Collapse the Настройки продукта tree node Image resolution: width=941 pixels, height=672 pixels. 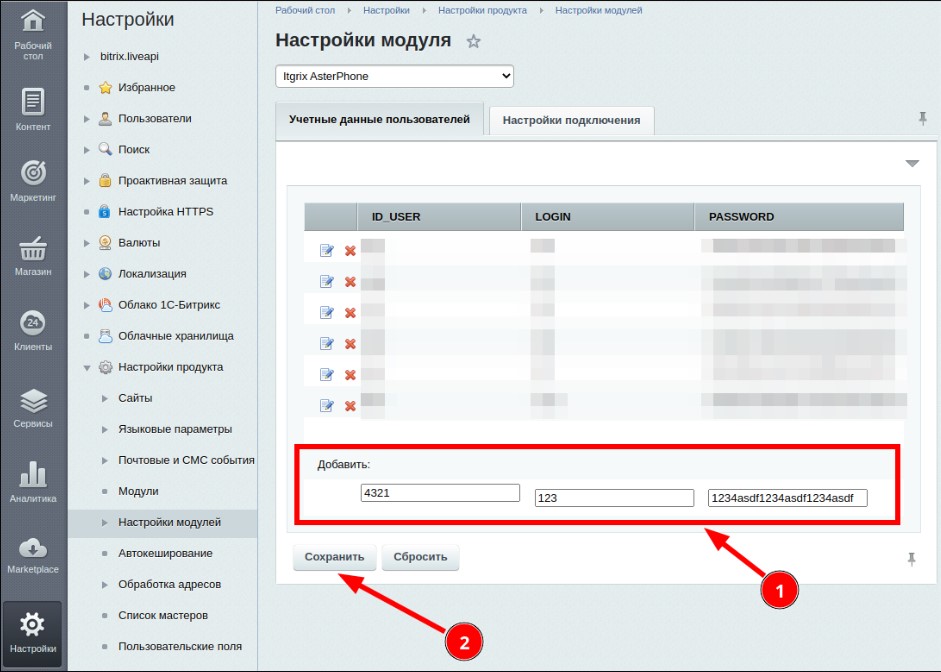click(88, 367)
